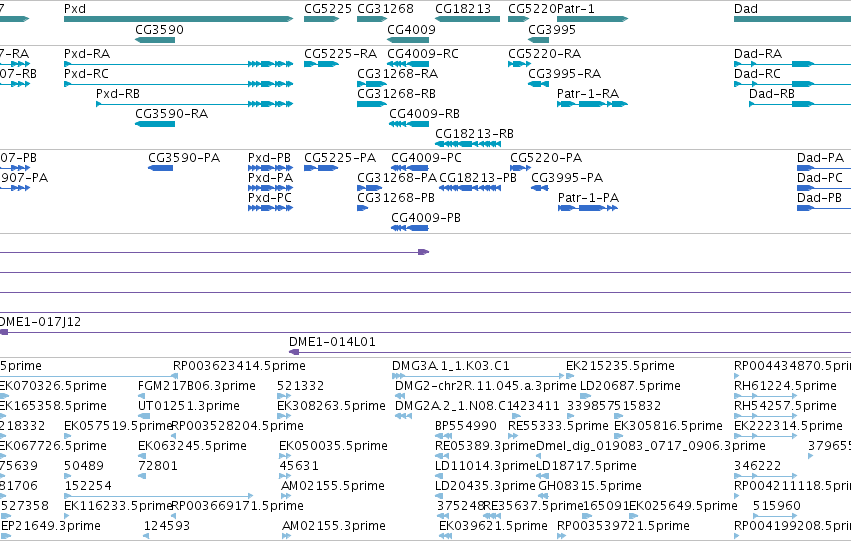Select the CG4009-PB protein label
Viewport: 851px width, 541px height.
click(x=426, y=218)
